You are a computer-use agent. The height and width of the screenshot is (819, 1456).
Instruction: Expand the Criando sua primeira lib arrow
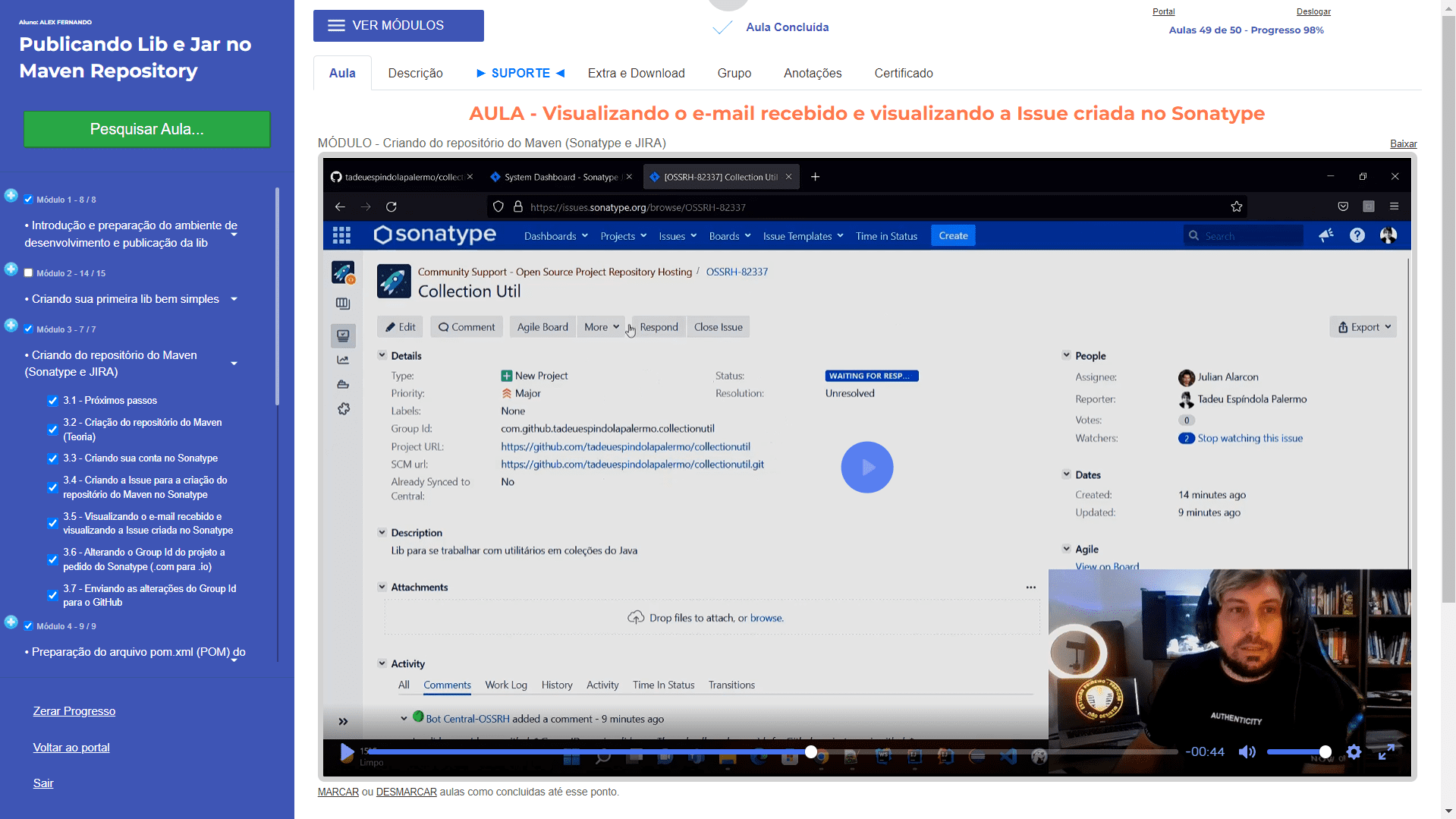[234, 299]
